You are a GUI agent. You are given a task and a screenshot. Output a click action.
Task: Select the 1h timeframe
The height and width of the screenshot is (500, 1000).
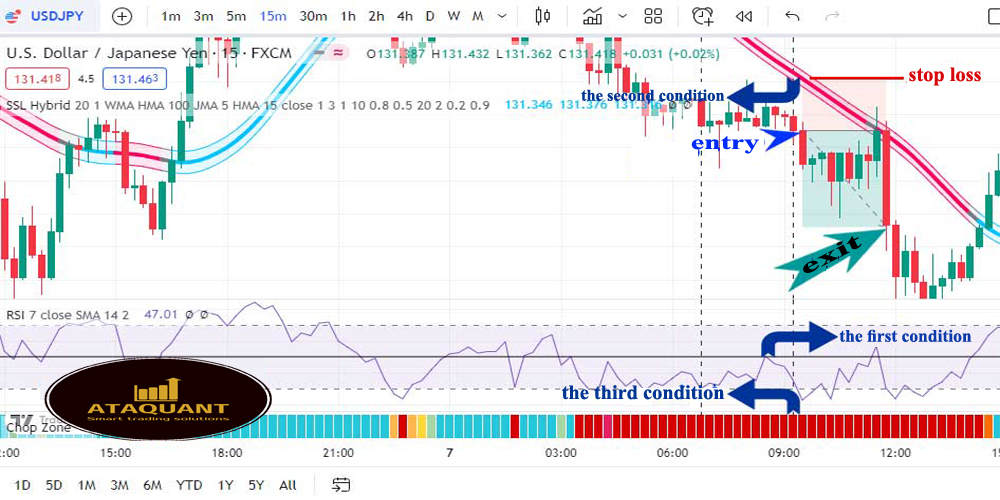pyautogui.click(x=348, y=16)
